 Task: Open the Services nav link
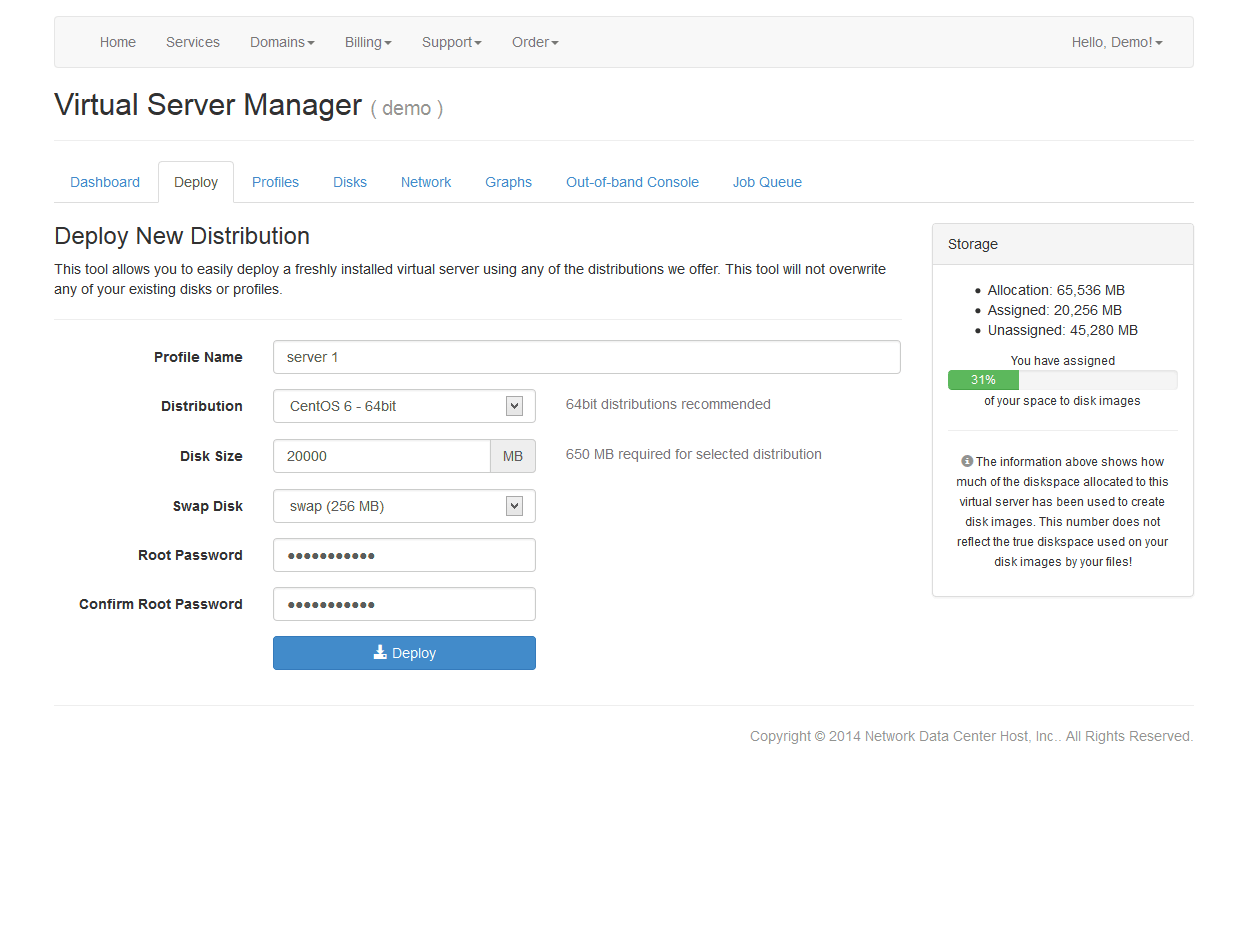(193, 42)
